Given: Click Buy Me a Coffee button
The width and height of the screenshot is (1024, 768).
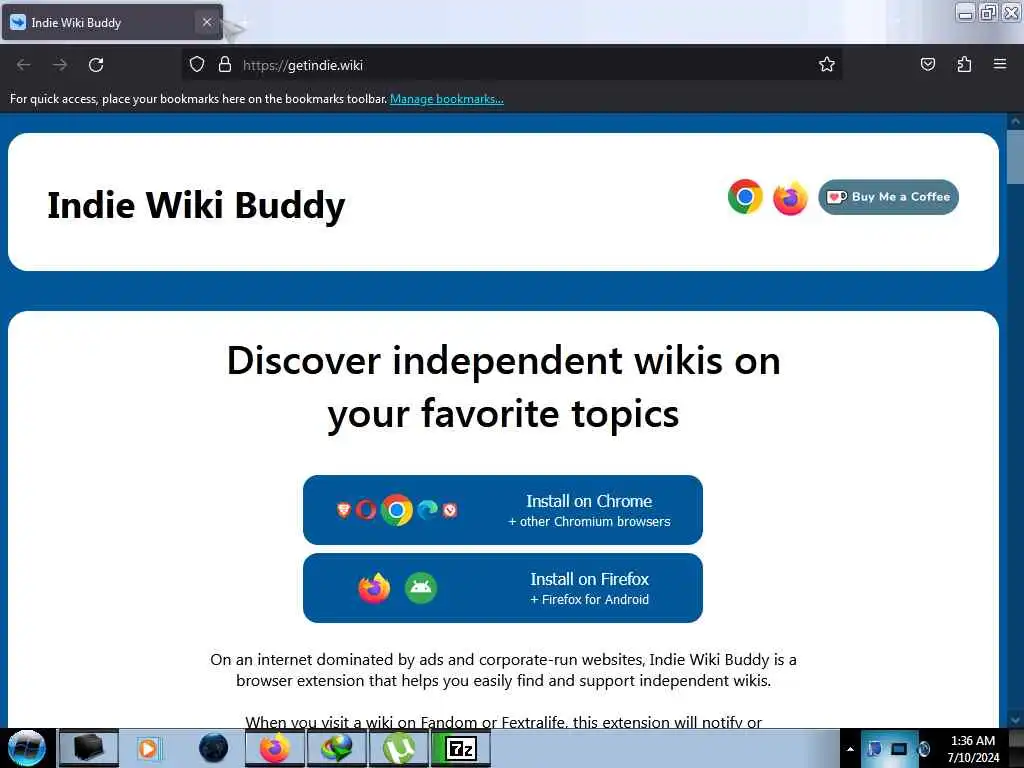Looking at the screenshot, I should pyautogui.click(x=888, y=197).
